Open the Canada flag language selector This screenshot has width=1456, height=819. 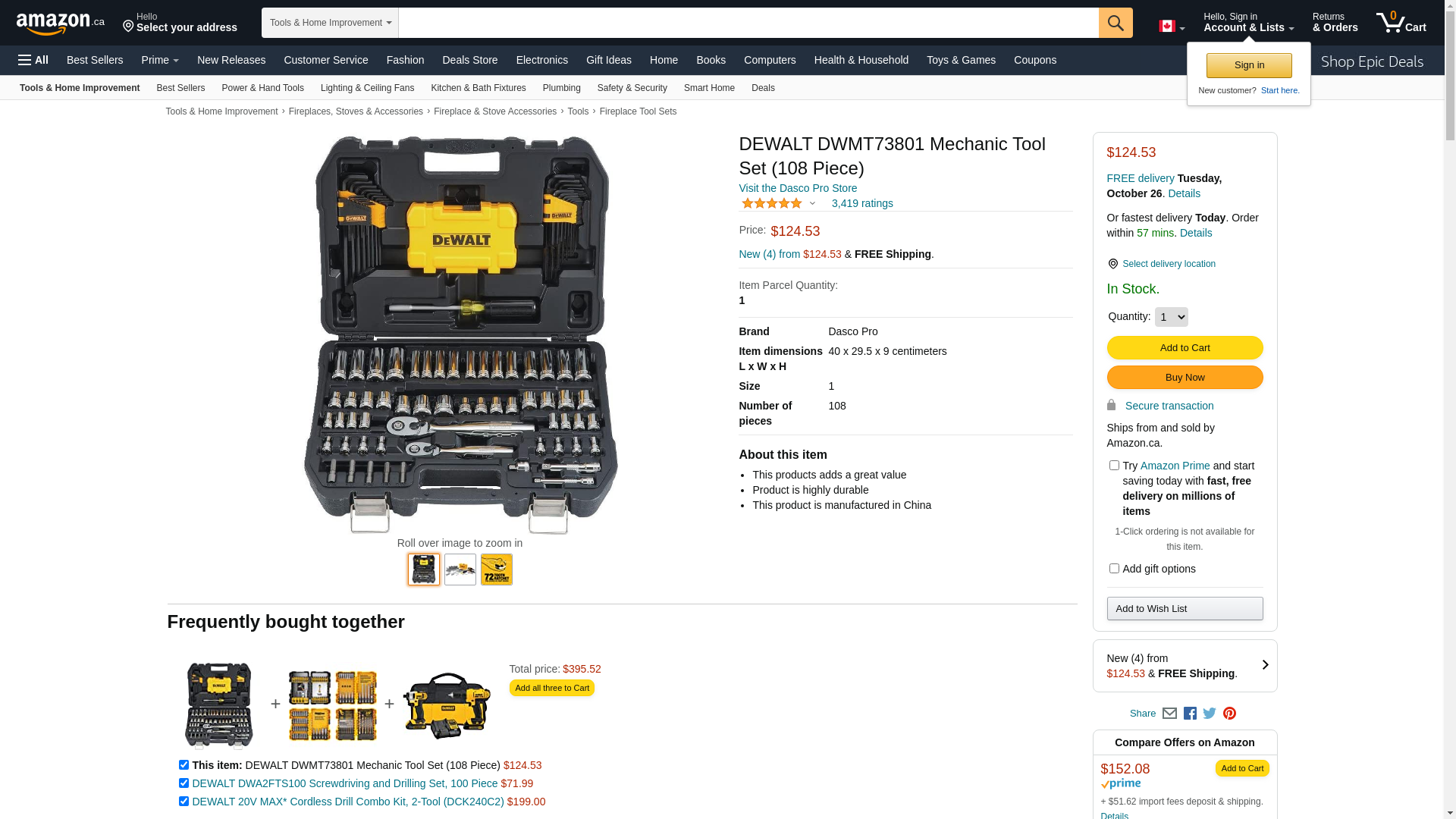(1171, 27)
